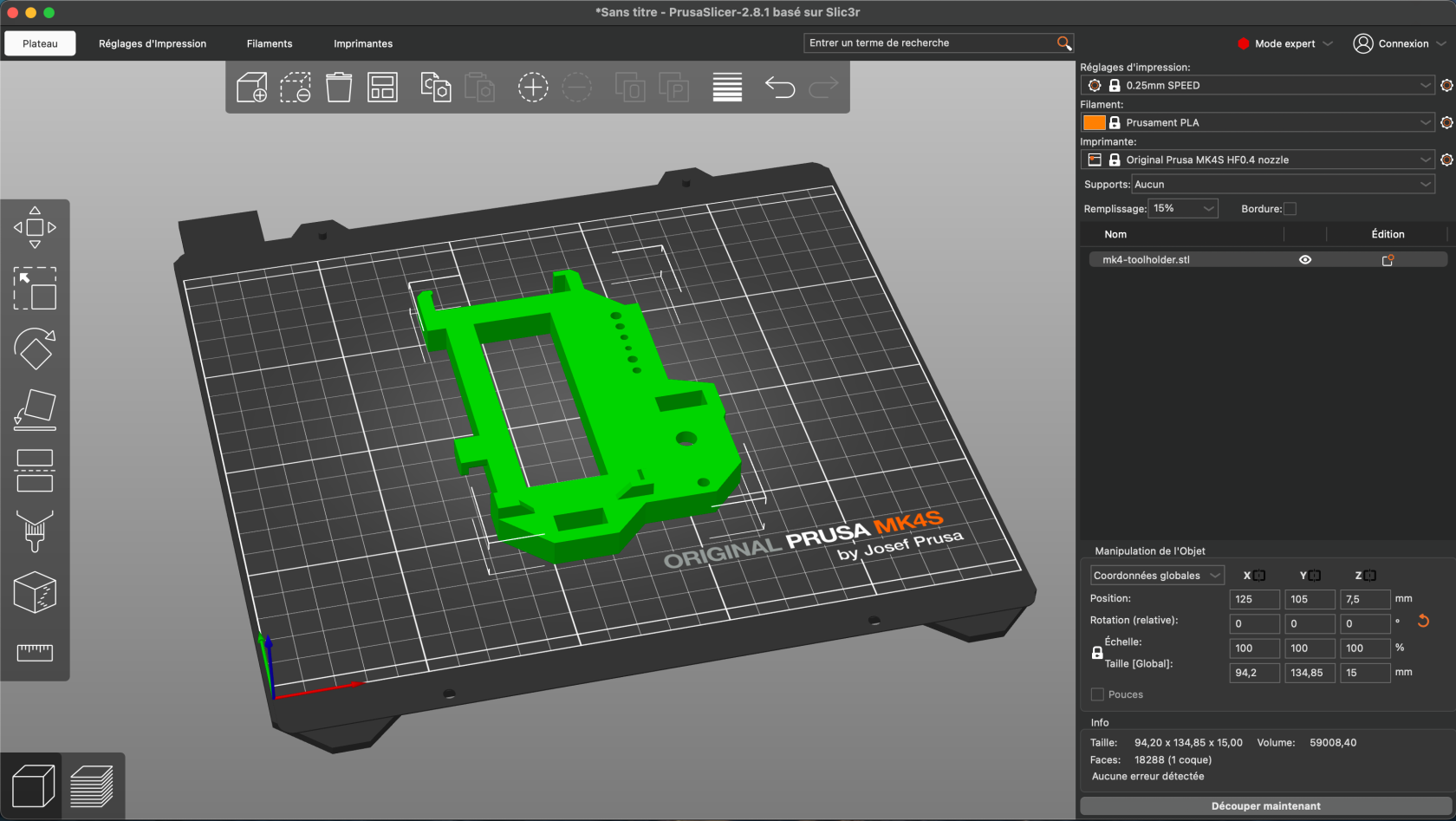1456x821 pixels.
Task: Switch to 3D editor view
Action: 32,786
